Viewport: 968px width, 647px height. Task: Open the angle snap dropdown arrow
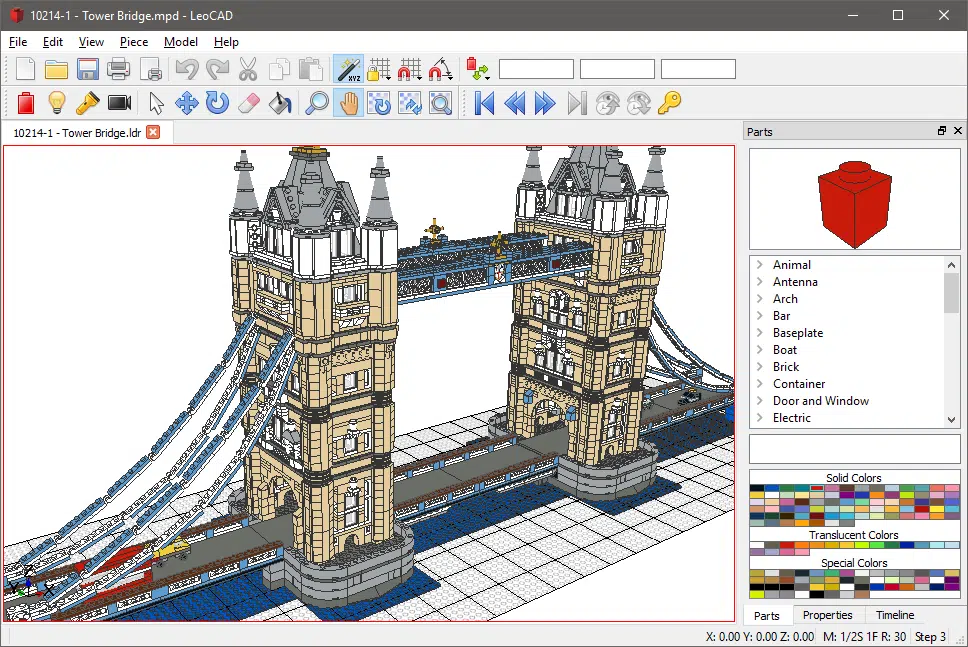(448, 77)
